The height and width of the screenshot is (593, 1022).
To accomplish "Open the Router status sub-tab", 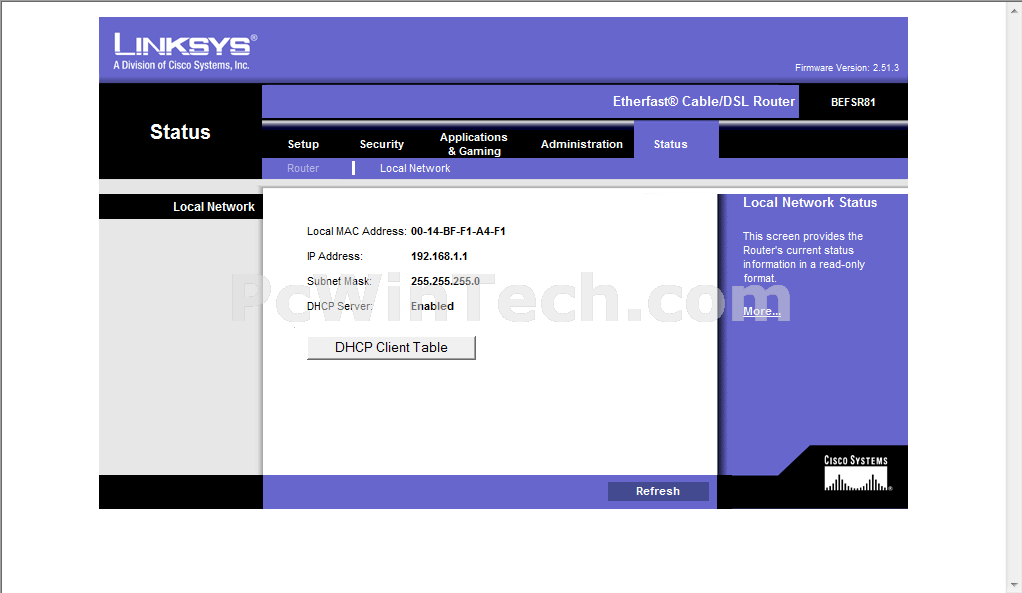I will tap(303, 168).
